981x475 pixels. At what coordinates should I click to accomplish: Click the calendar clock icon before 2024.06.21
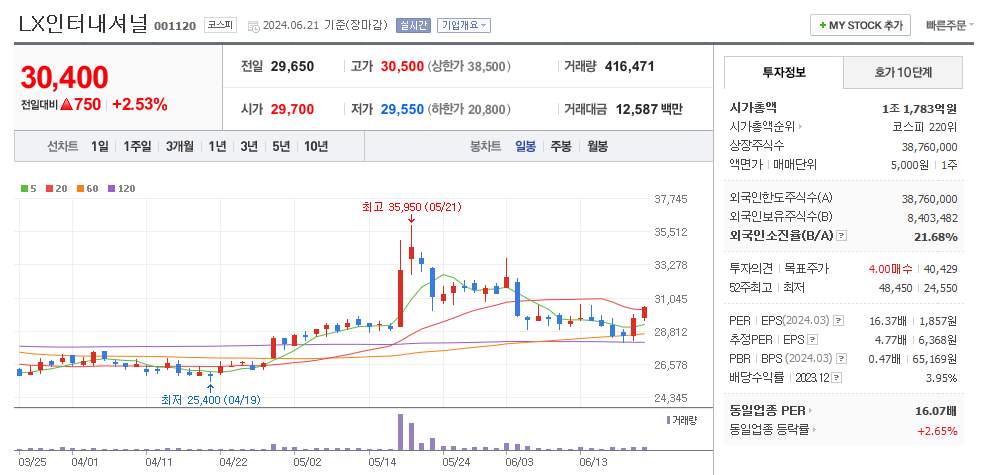click(x=253, y=26)
